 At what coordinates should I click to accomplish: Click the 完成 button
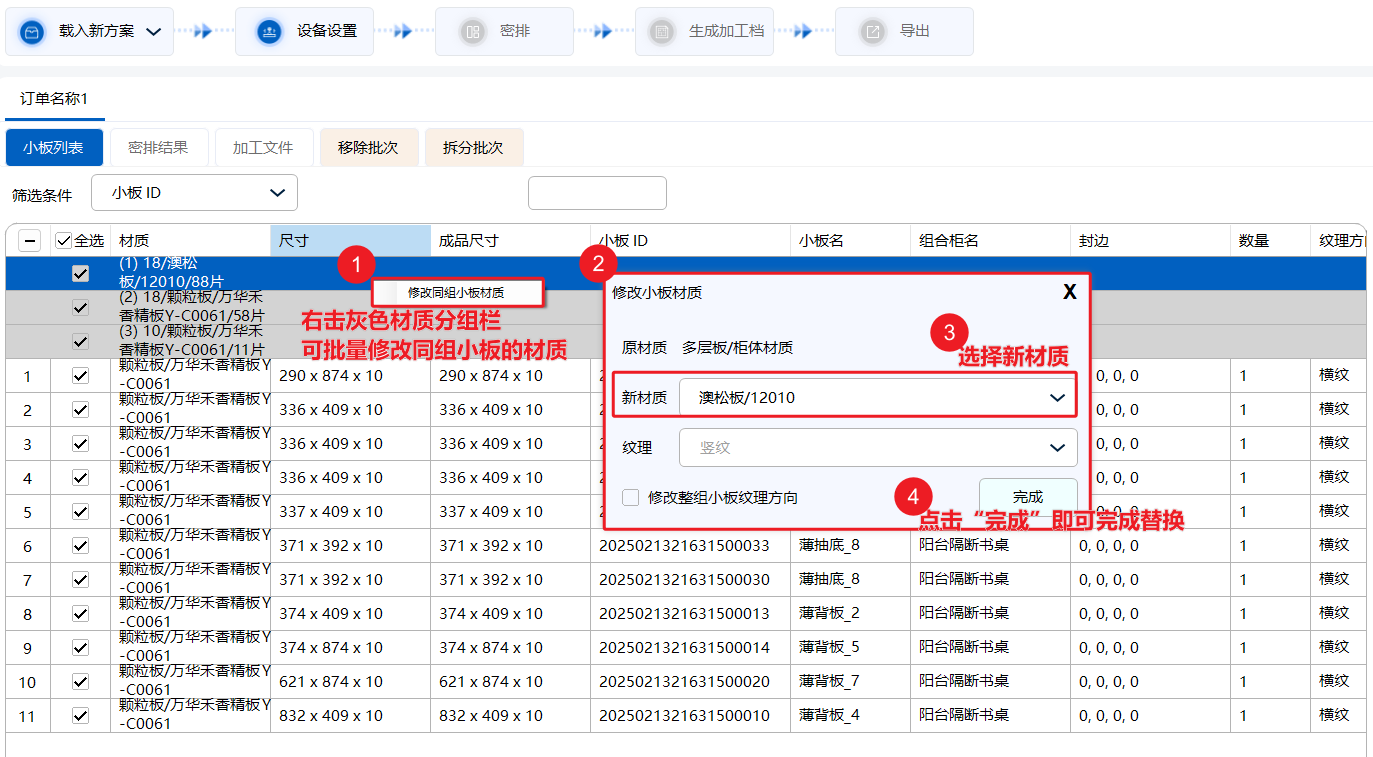pyautogui.click(x=1027, y=497)
